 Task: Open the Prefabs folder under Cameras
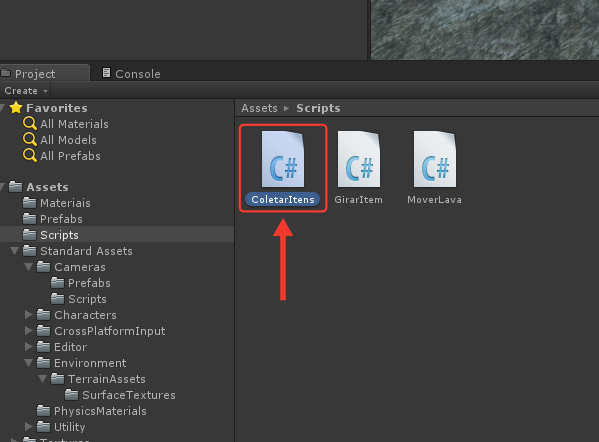coord(89,283)
